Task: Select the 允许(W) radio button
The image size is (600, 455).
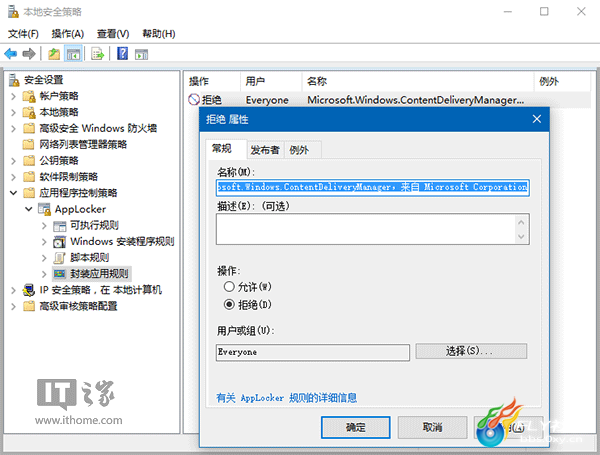Action: click(x=229, y=286)
